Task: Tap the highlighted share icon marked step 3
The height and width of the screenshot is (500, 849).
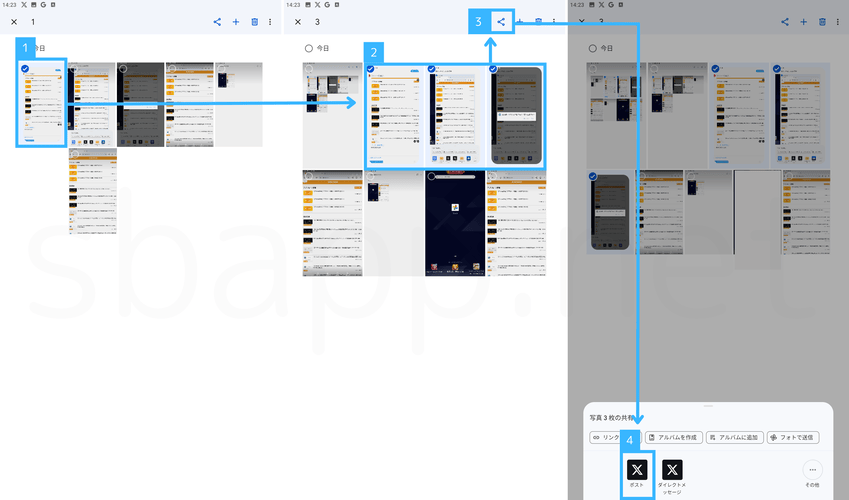Action: pyautogui.click(x=501, y=21)
